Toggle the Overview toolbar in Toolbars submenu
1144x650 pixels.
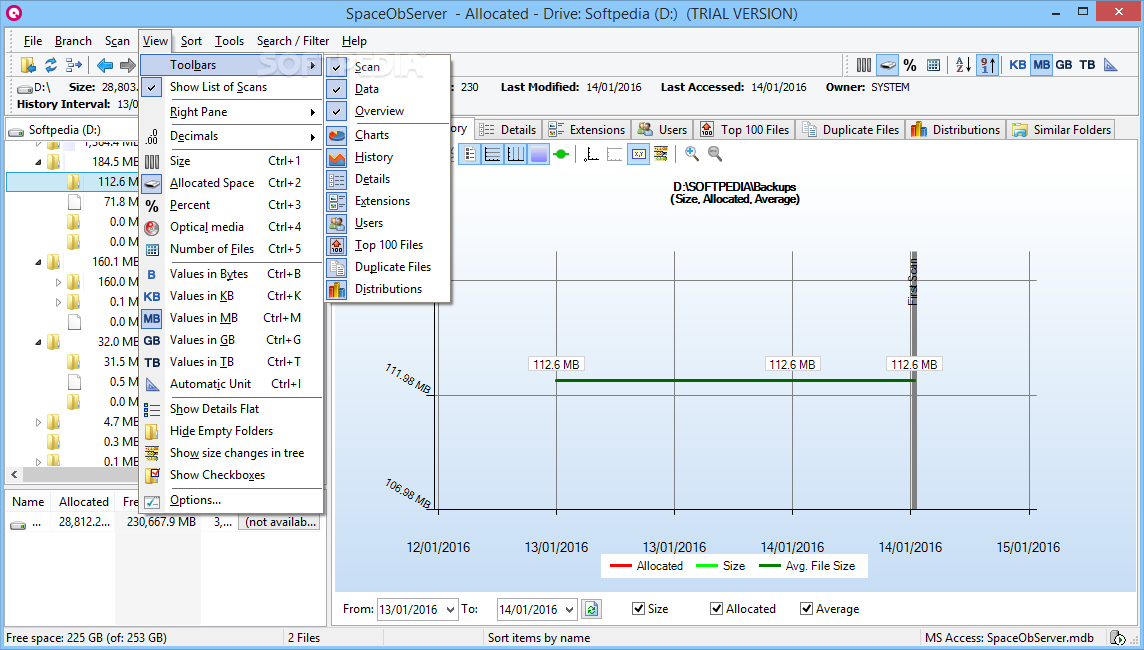click(x=388, y=111)
